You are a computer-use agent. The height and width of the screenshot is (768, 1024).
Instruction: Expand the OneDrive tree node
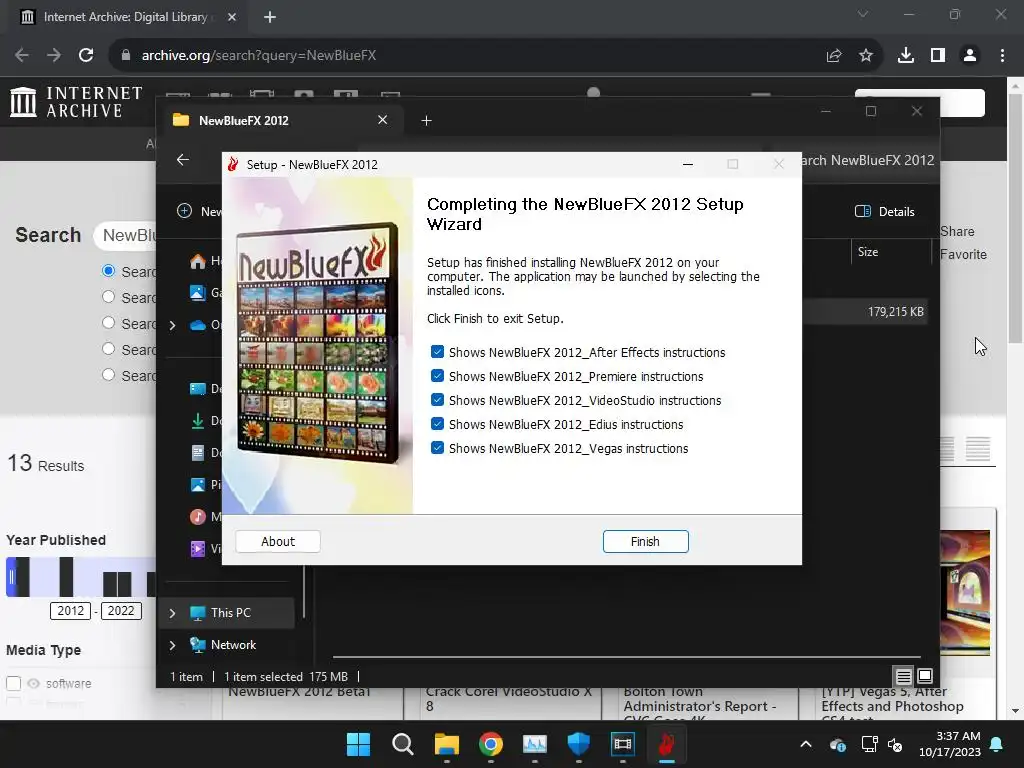[172, 325]
